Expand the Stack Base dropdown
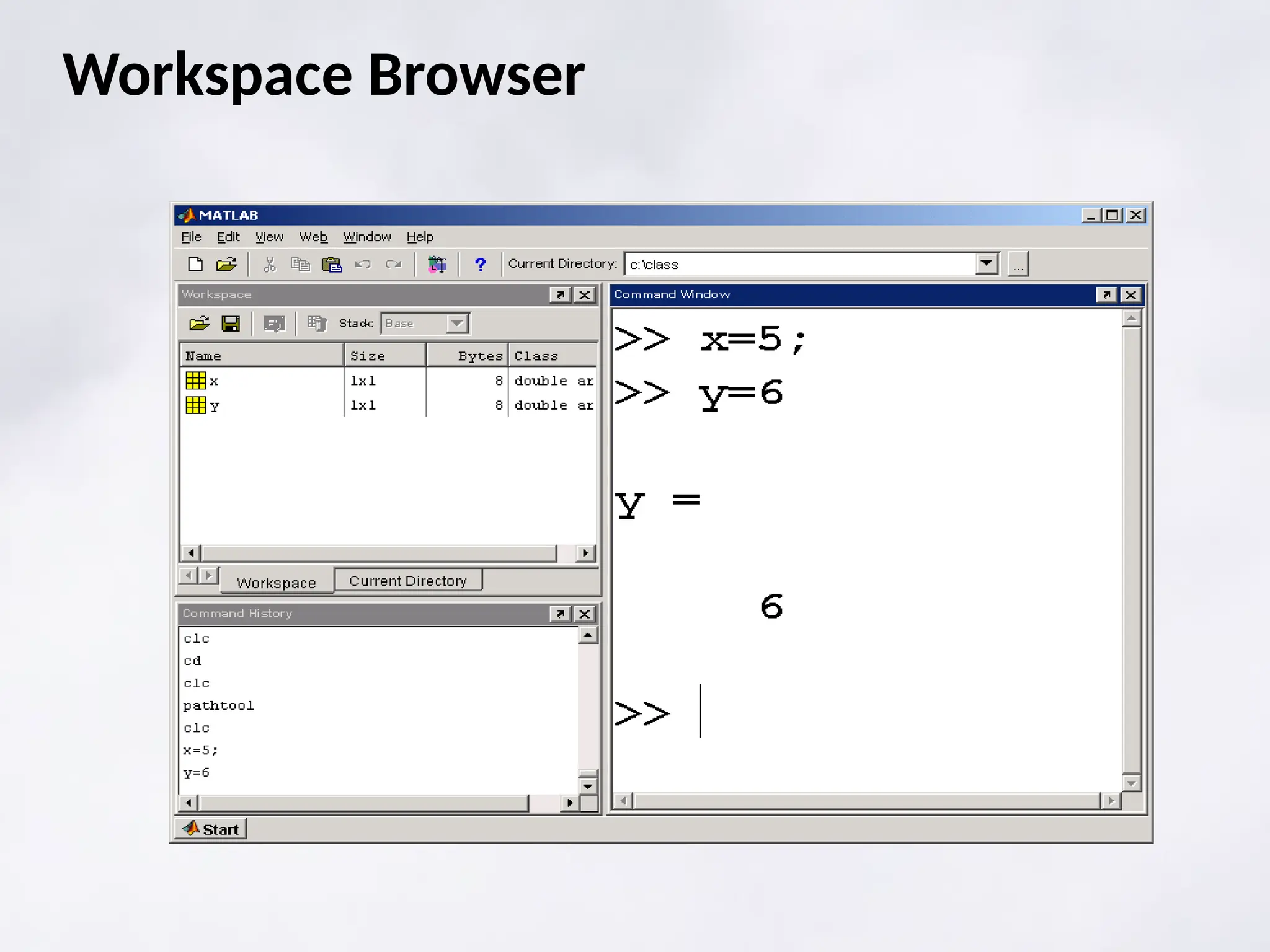 click(x=457, y=324)
